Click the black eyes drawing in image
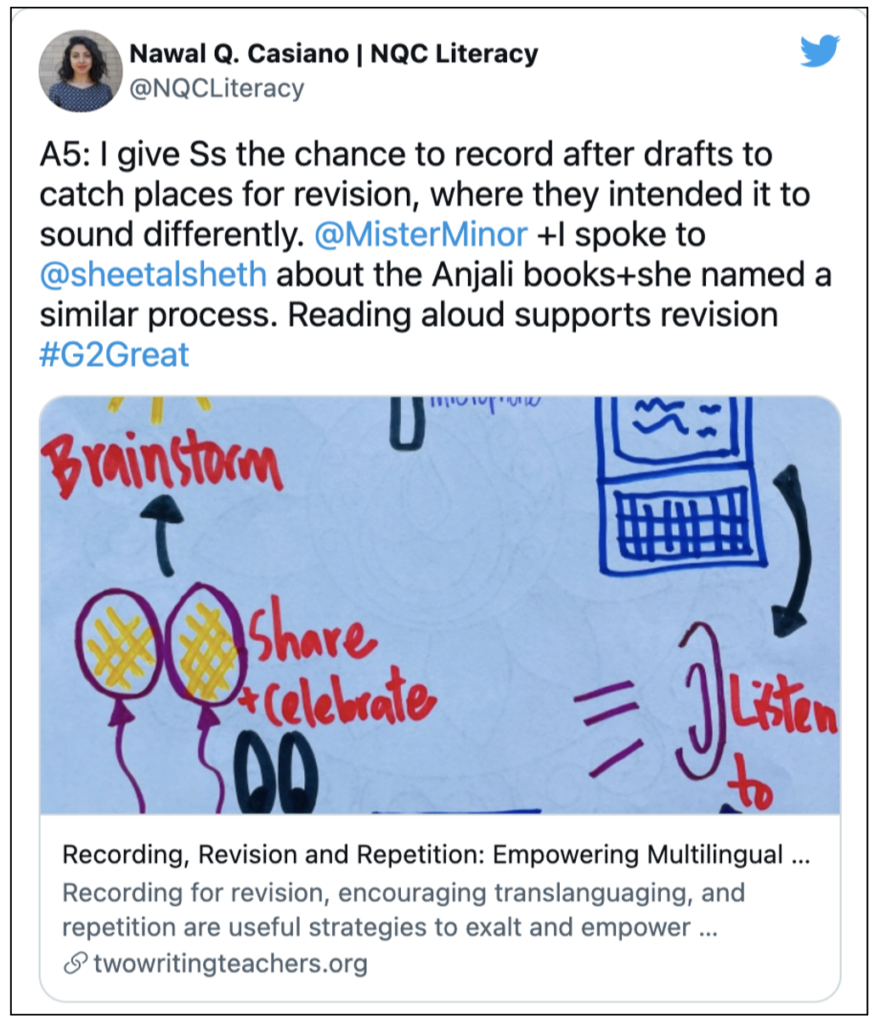 277,771
